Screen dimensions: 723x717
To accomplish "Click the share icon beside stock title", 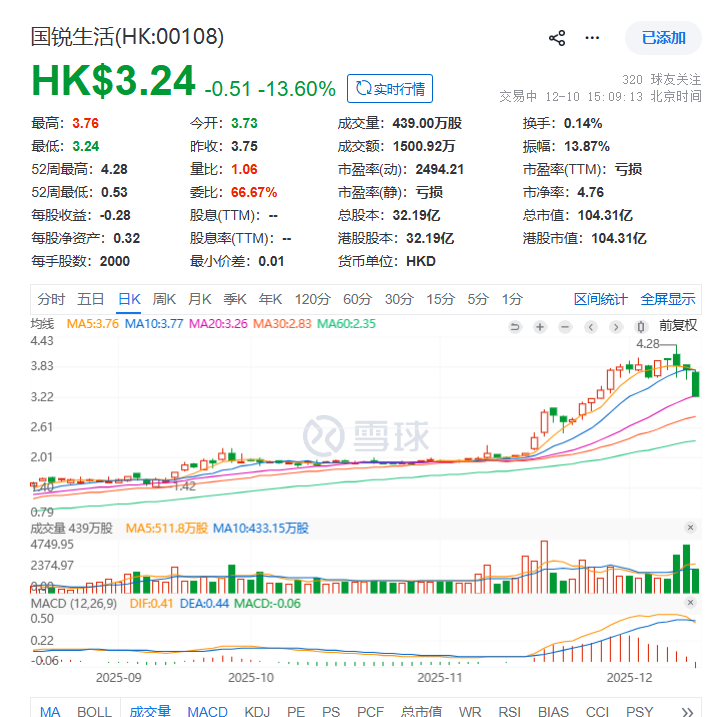I will (557, 38).
